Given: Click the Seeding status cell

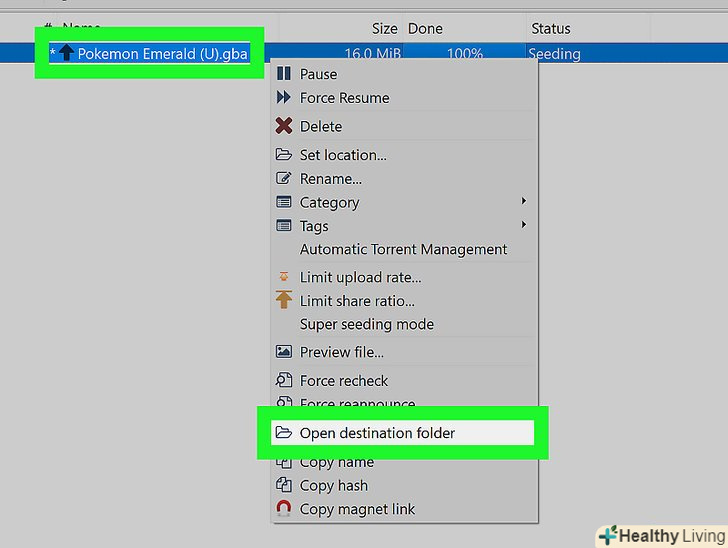Looking at the screenshot, I should [x=554, y=54].
